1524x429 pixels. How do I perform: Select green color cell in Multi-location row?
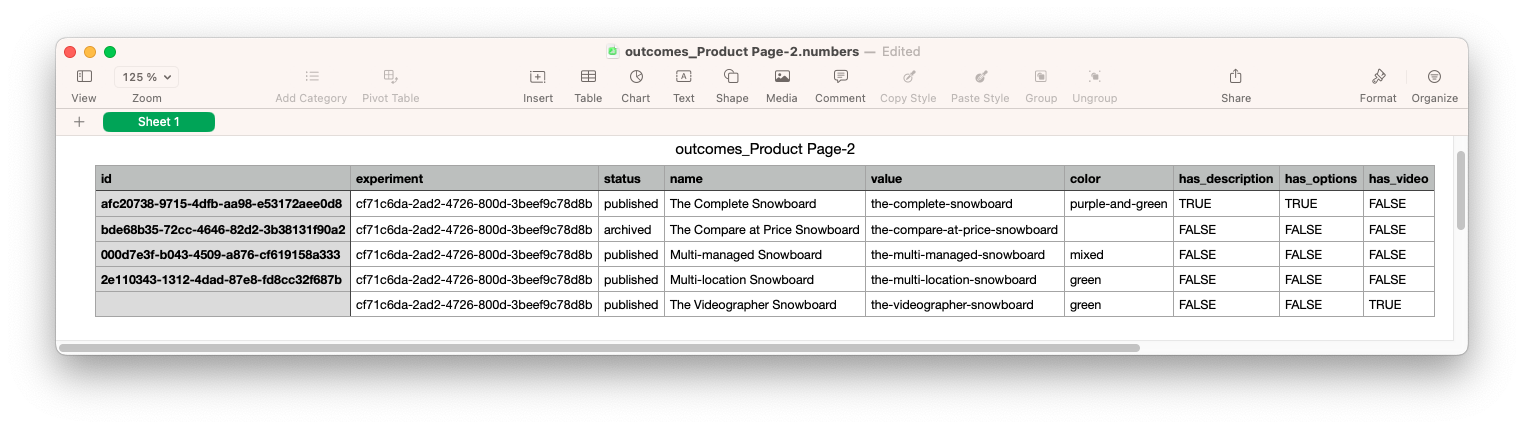pos(1119,279)
